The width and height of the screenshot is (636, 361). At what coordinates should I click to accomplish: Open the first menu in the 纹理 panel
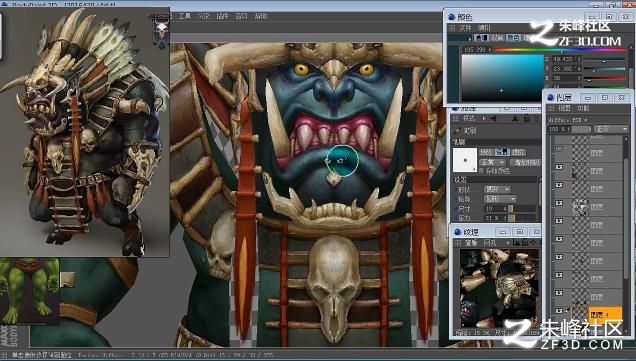(x=471, y=243)
